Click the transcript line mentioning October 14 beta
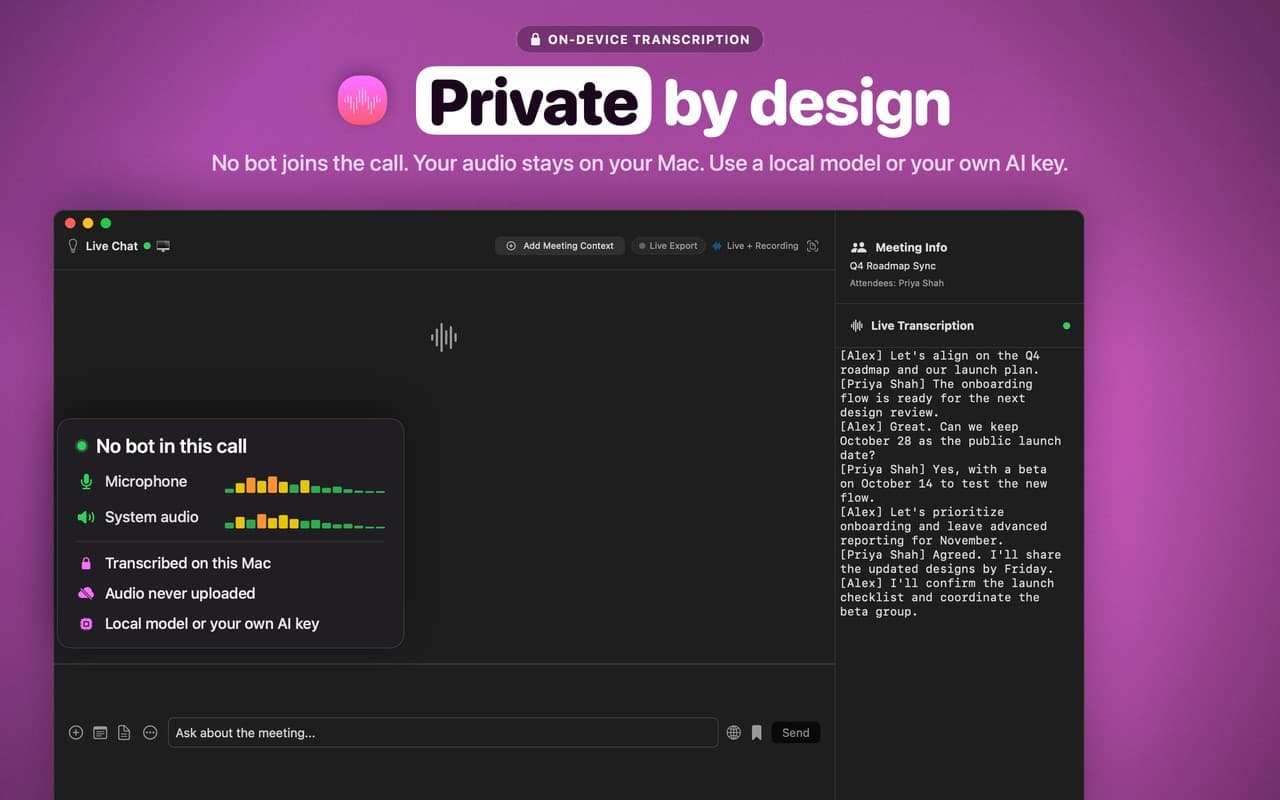This screenshot has width=1280, height=800. 943,484
